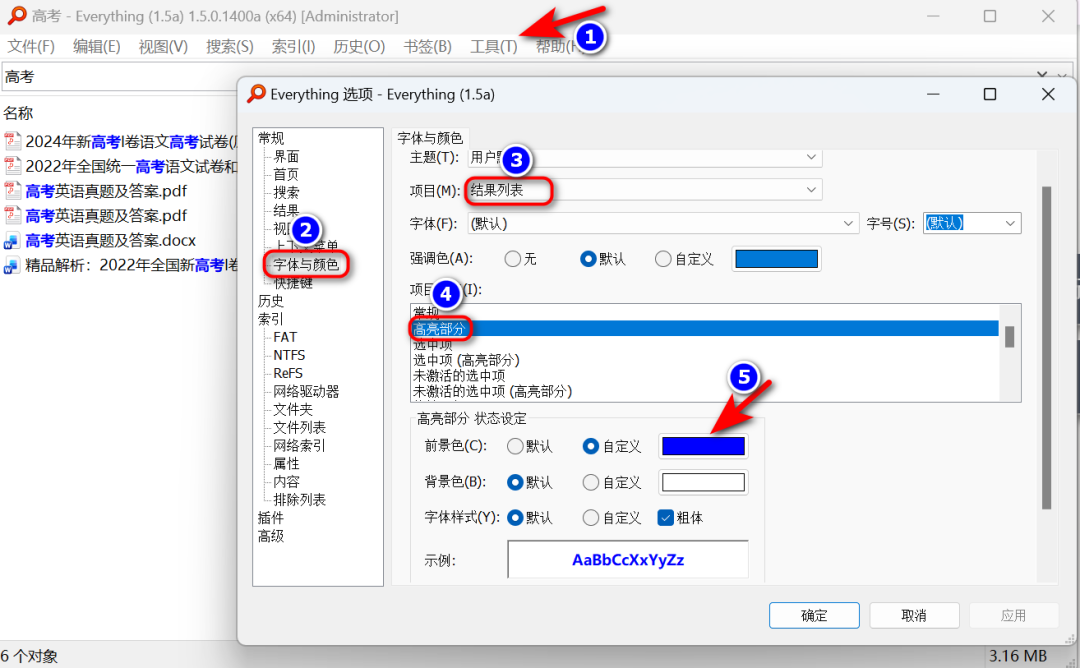Select 默认 for 前景色

(x=530, y=446)
